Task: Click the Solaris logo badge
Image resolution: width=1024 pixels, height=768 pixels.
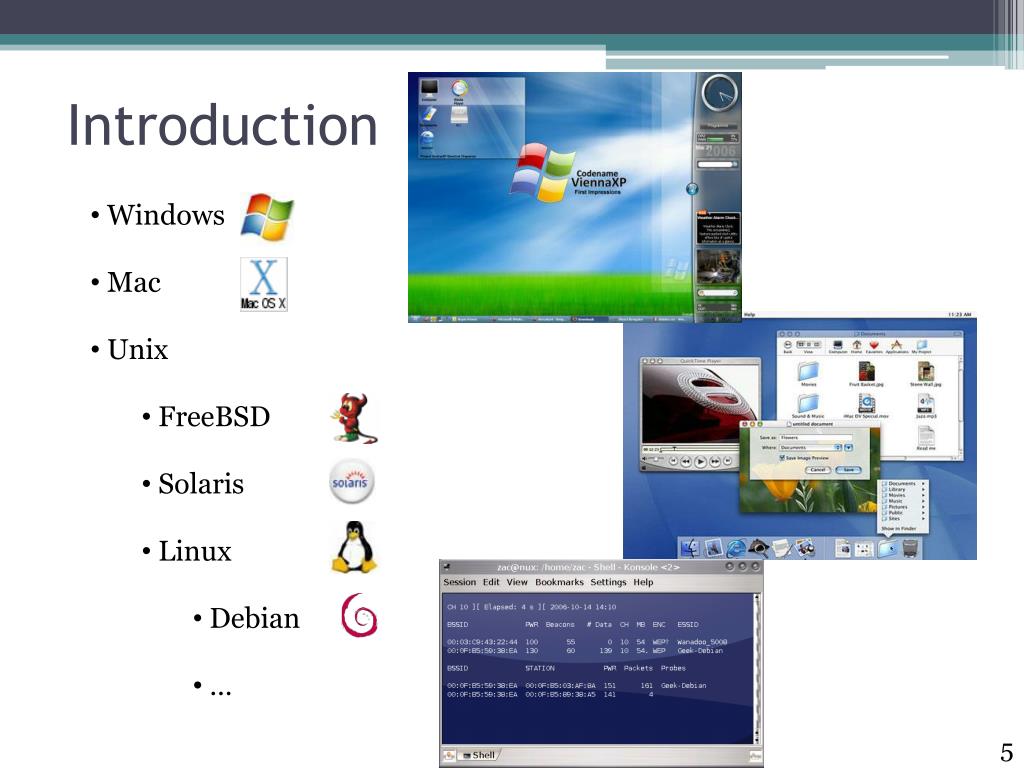Action: (x=351, y=482)
